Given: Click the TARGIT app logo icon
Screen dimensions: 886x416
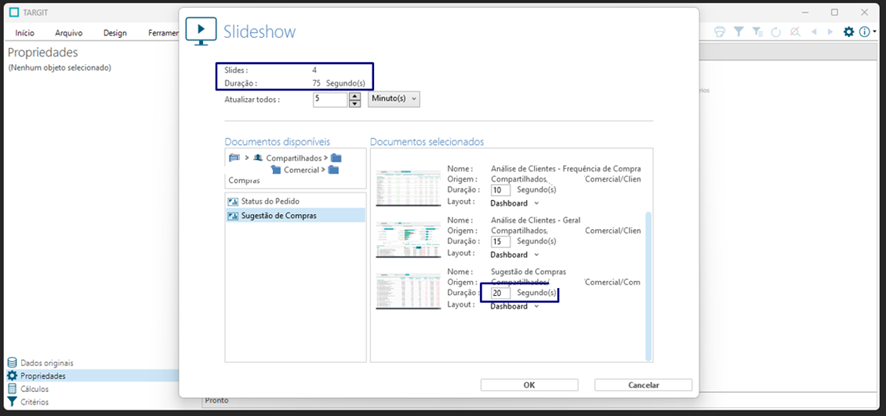Looking at the screenshot, I should 15,12.
